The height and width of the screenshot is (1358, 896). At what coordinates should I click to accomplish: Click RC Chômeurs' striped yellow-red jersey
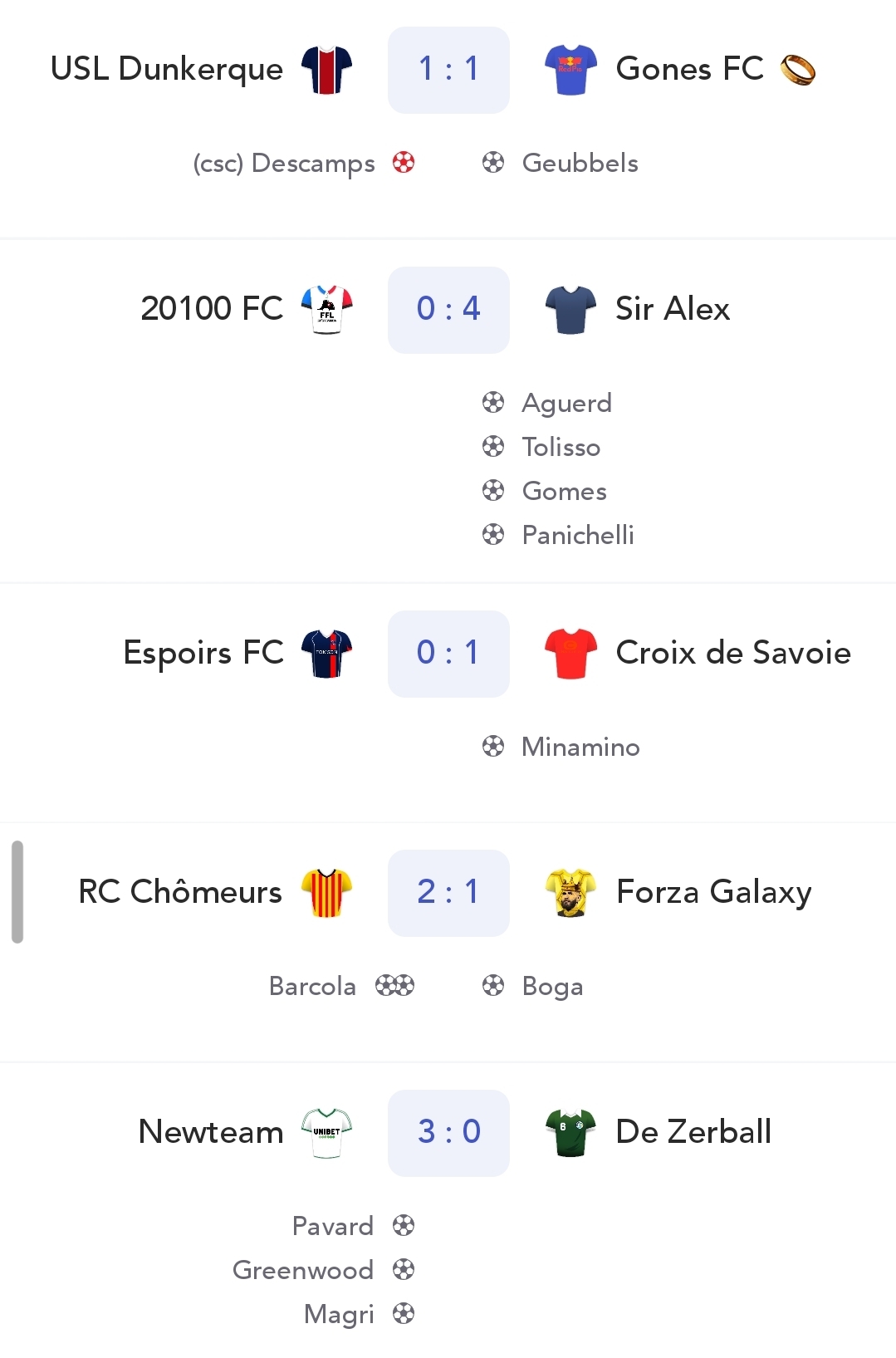[x=326, y=892]
